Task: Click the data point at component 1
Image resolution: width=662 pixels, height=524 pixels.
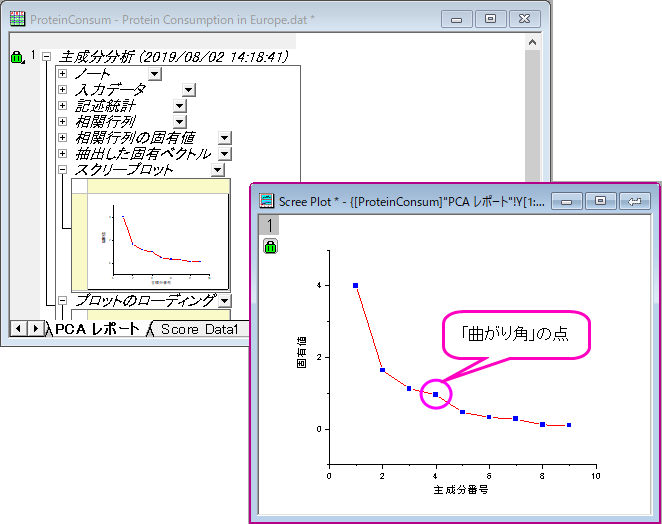Action: [355, 285]
